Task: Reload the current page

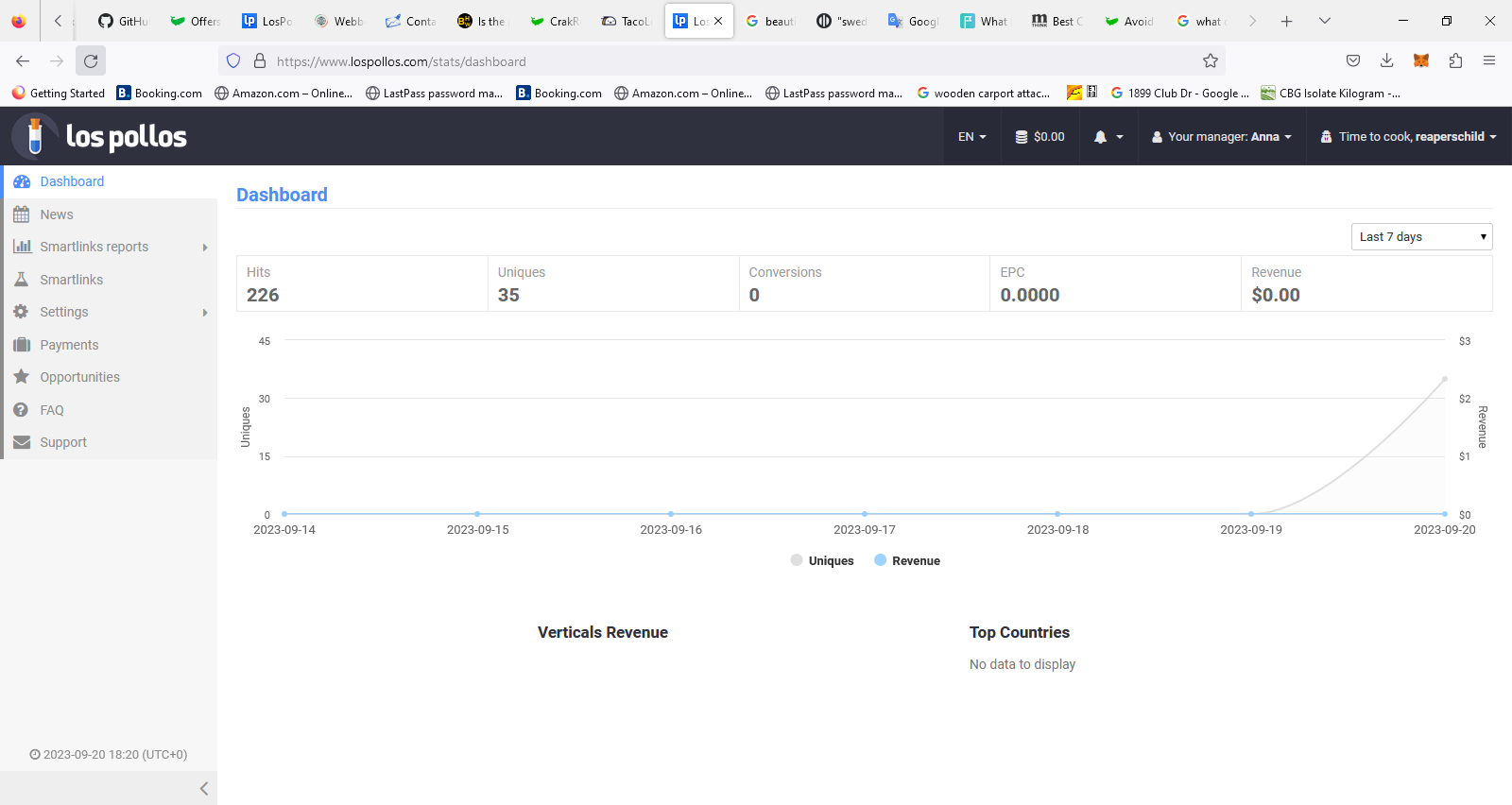Action: (x=91, y=61)
